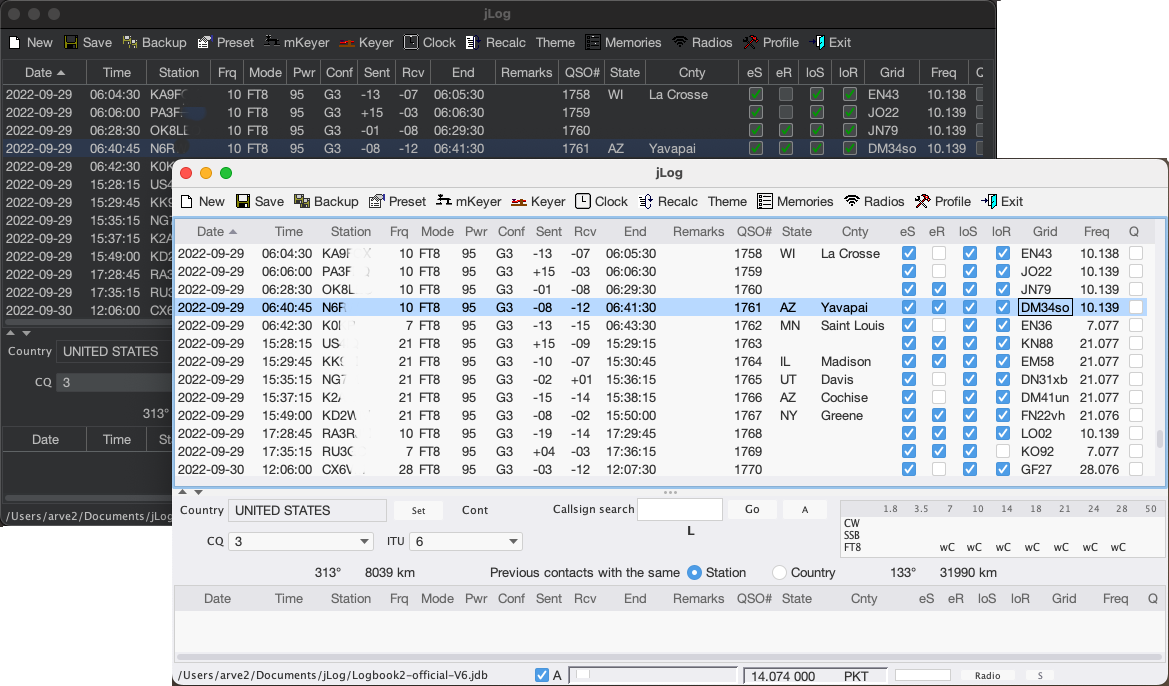Open Radios in the front light window
1169x686 pixels.
click(x=874, y=201)
